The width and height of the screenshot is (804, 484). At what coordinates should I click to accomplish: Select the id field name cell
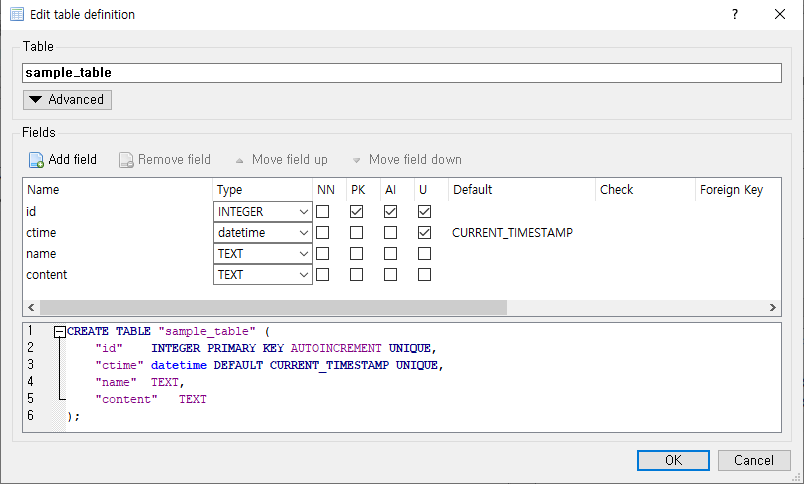[117, 211]
